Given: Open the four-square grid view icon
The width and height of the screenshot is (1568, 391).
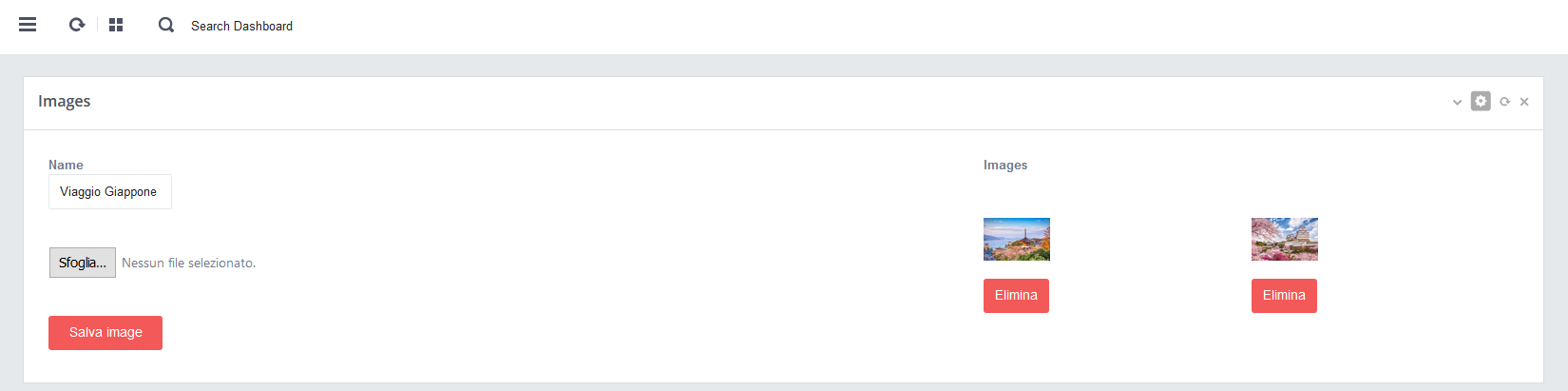Looking at the screenshot, I should point(116,25).
